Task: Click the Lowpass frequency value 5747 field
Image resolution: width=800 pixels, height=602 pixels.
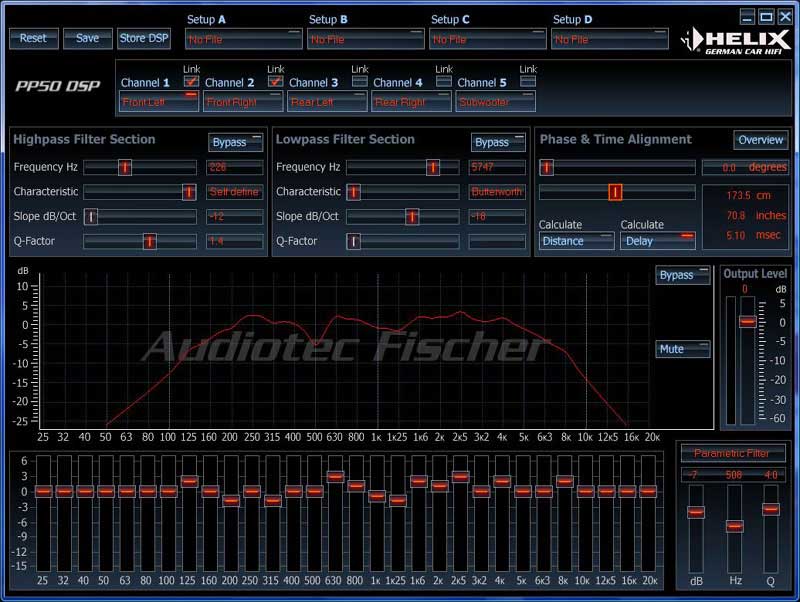Action: 497,167
